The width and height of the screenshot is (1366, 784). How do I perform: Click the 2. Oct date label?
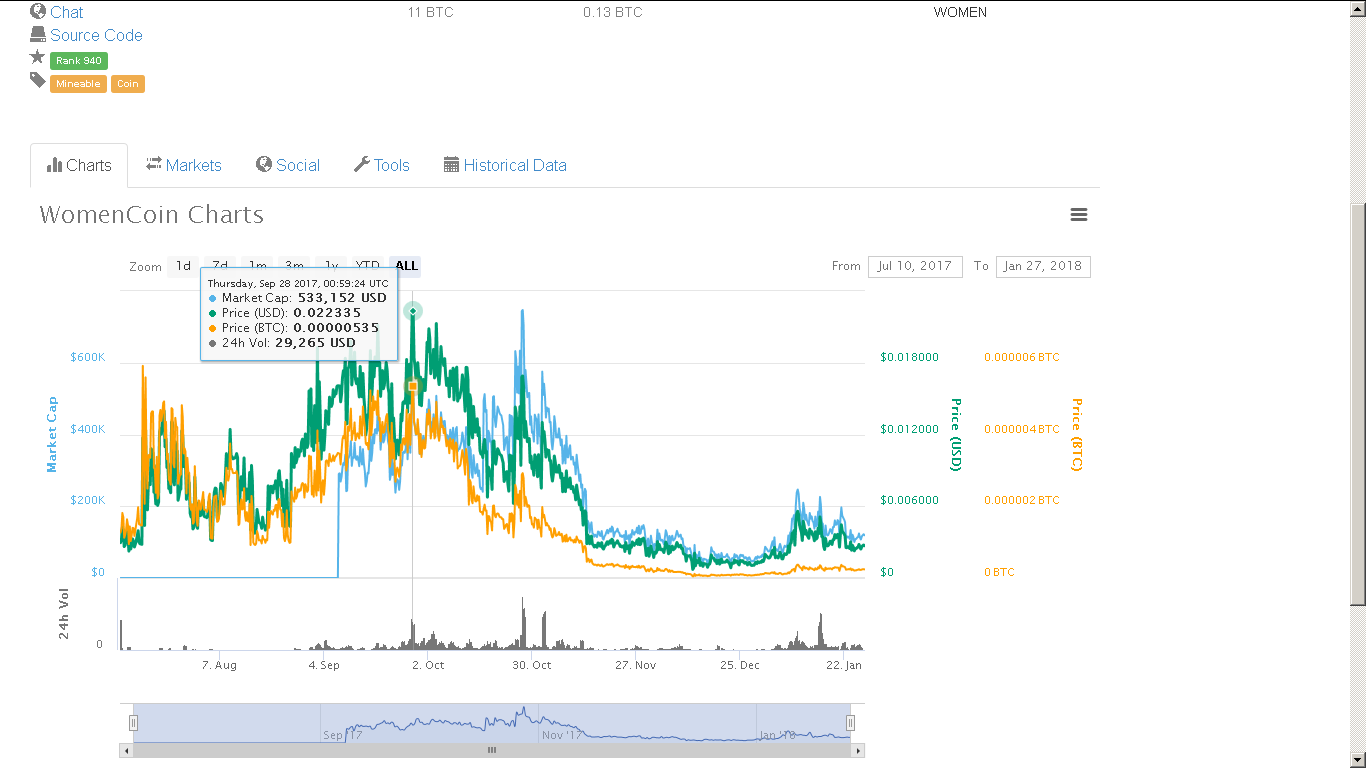coord(429,665)
